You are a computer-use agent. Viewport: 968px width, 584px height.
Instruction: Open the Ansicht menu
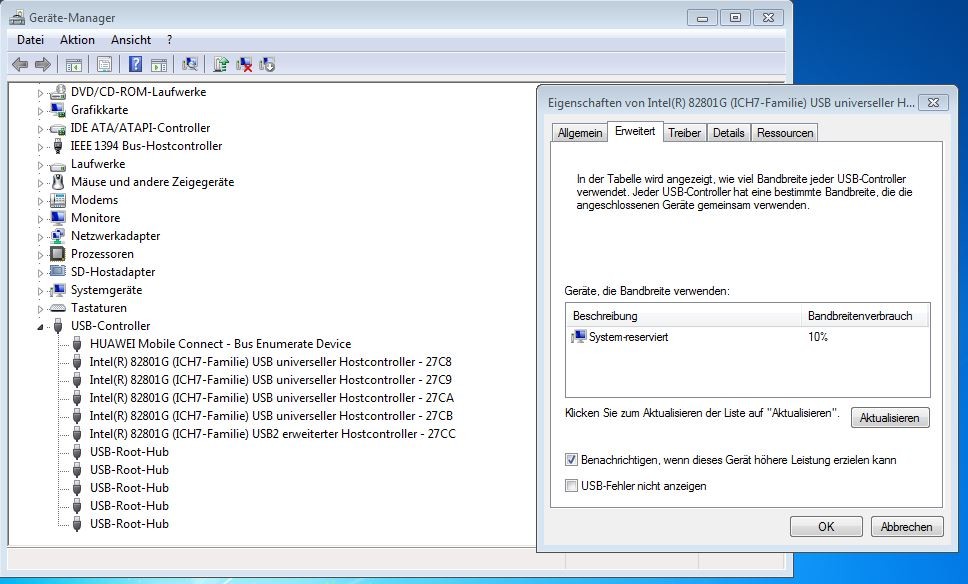click(x=131, y=40)
